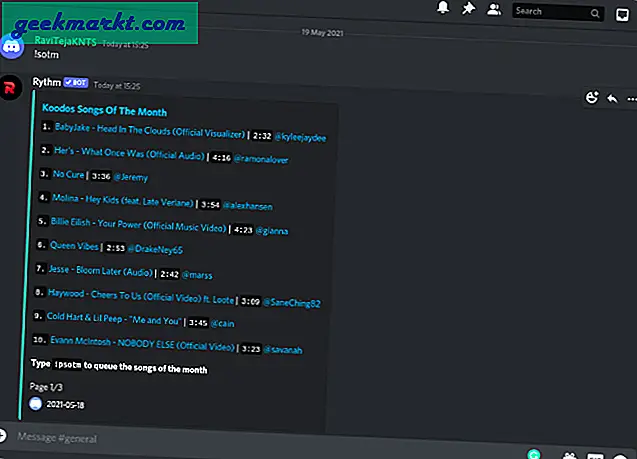This screenshot has height=459, width=637.
Task: Open Rythm username profile
Action: (x=46, y=82)
